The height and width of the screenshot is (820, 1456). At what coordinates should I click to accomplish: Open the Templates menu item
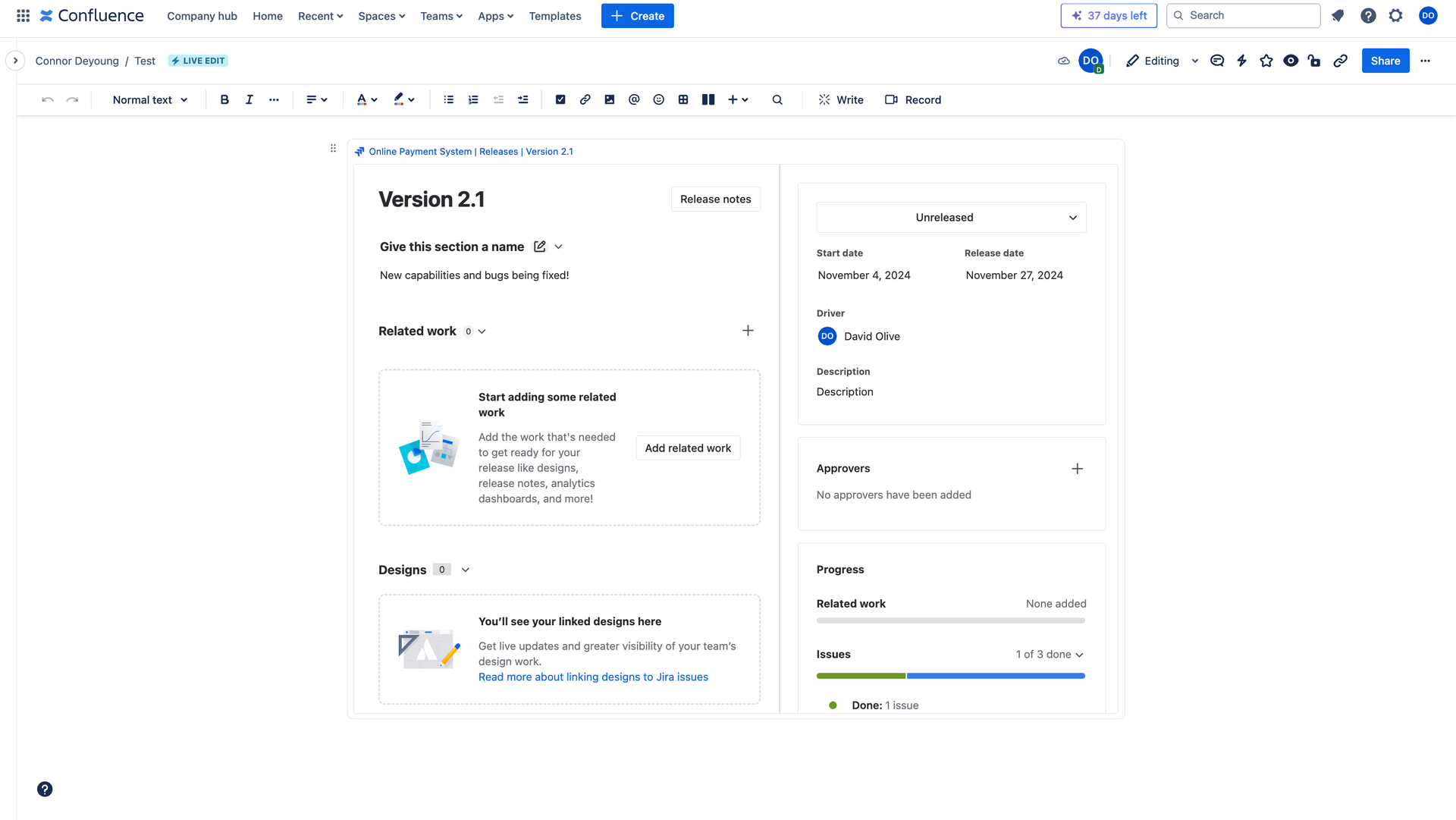pos(554,16)
